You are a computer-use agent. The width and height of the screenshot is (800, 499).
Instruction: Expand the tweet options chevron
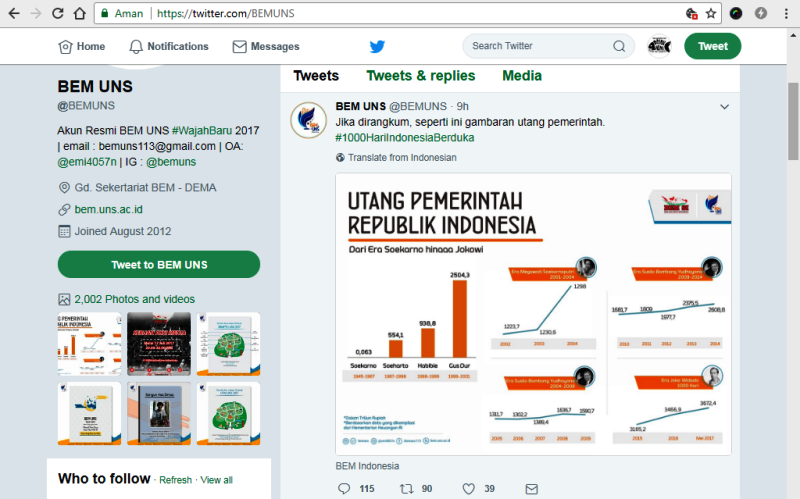tap(724, 107)
